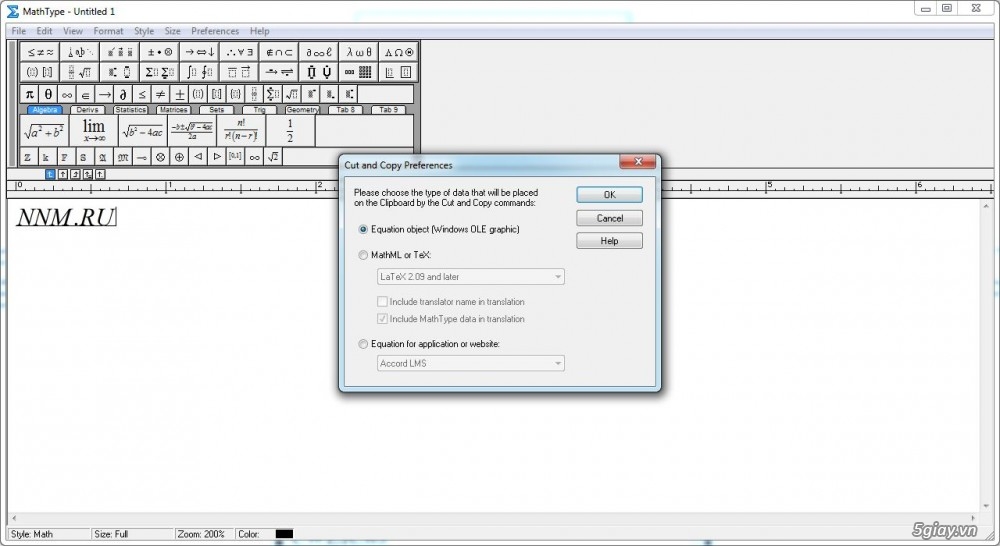The height and width of the screenshot is (546, 1000).
Task: Insert the circled times symbol in bottom bar
Action: pos(161,157)
